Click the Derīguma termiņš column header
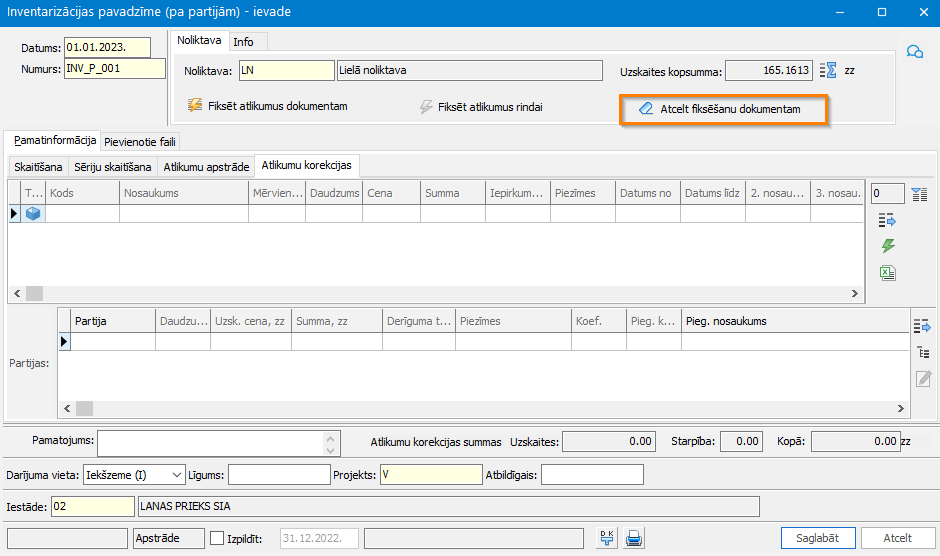 (419, 321)
